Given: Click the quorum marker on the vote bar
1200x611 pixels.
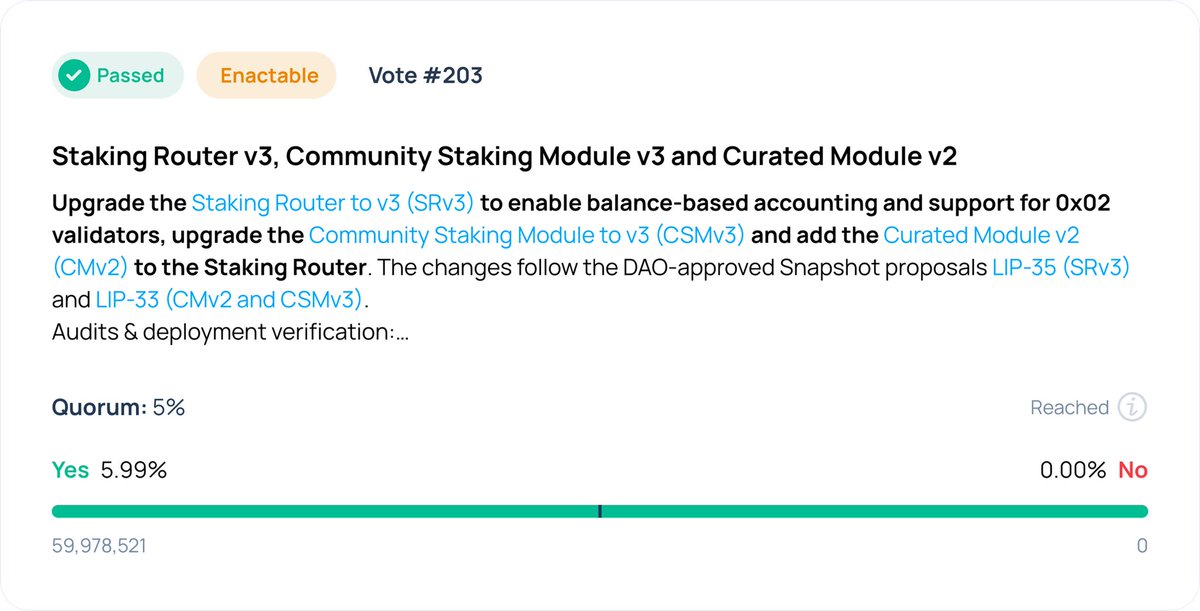Looking at the screenshot, I should 599,511.
